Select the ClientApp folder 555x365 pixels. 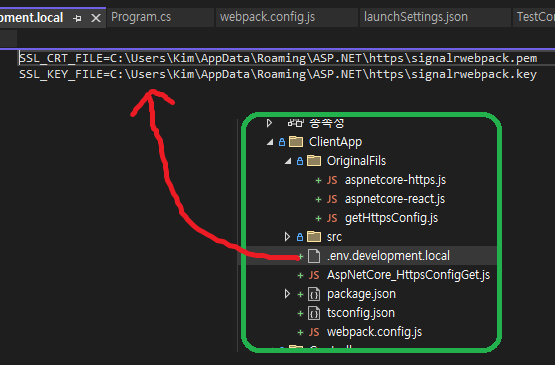point(335,142)
